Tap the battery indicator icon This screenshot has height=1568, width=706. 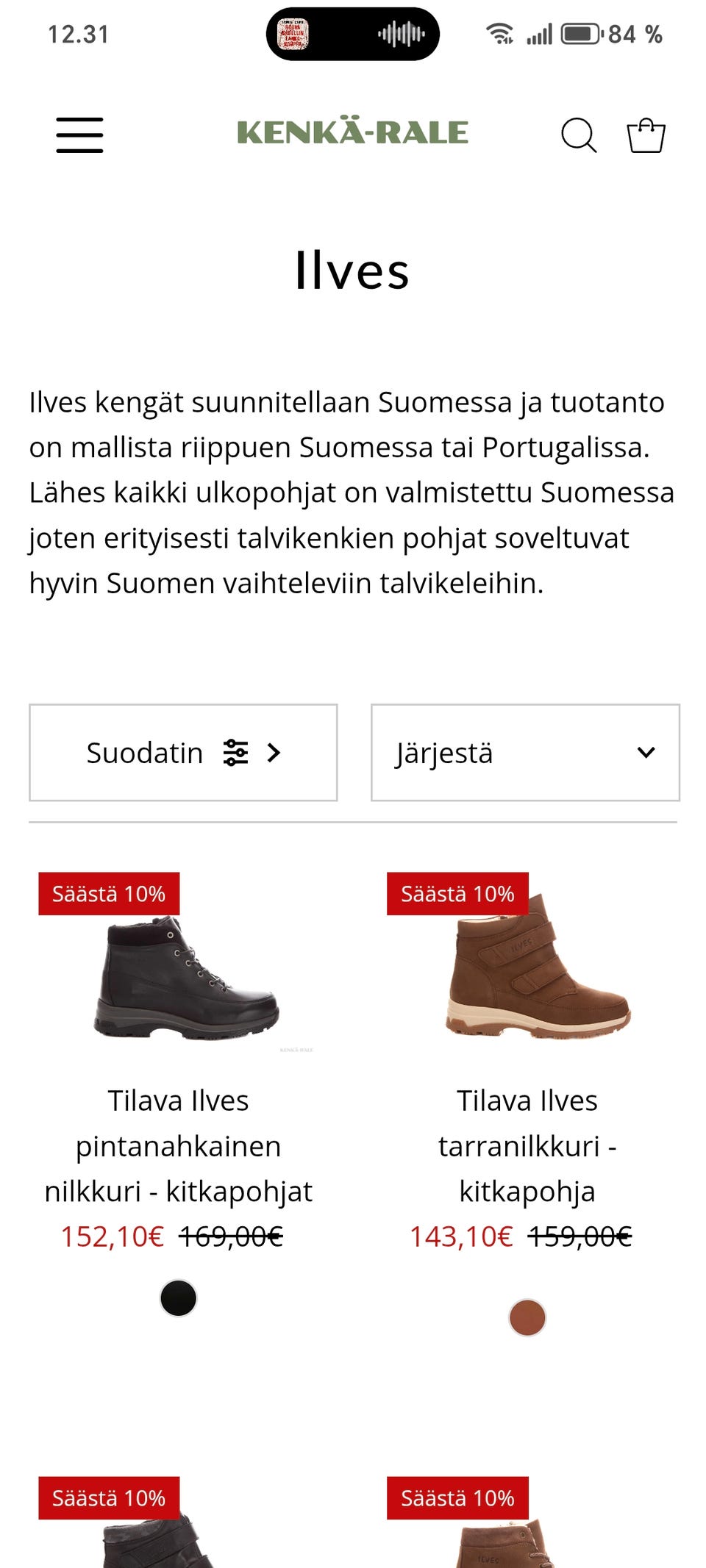pyautogui.click(x=580, y=32)
